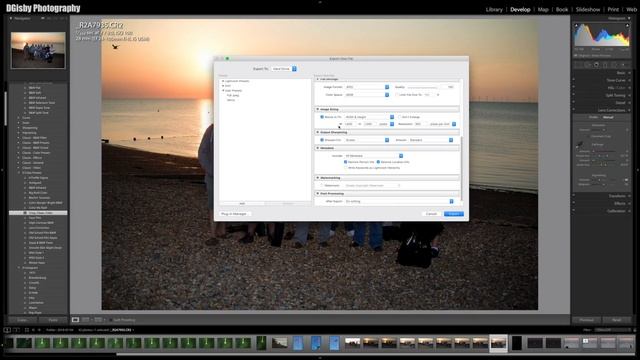Click the Add preset button
The image size is (640, 360).
(242, 203)
